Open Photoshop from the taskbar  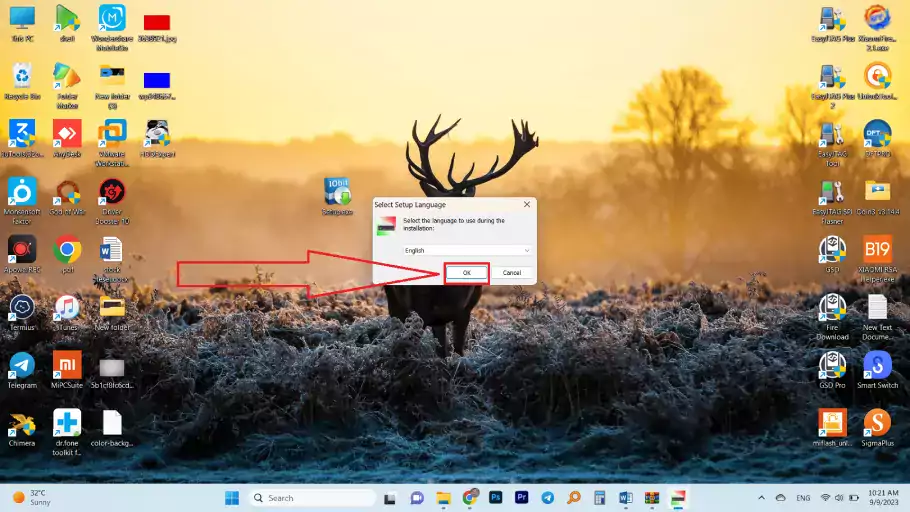tap(496, 497)
